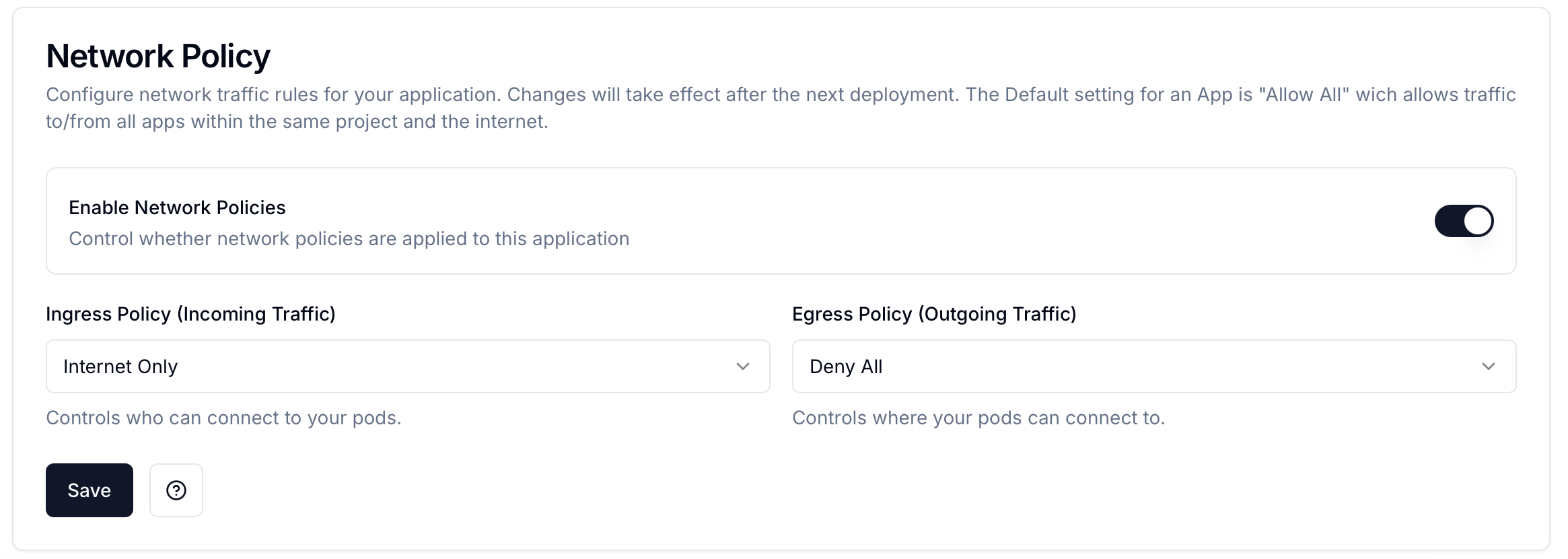Image resolution: width=1568 pixels, height=559 pixels.
Task: Click the Save button
Action: 89,490
